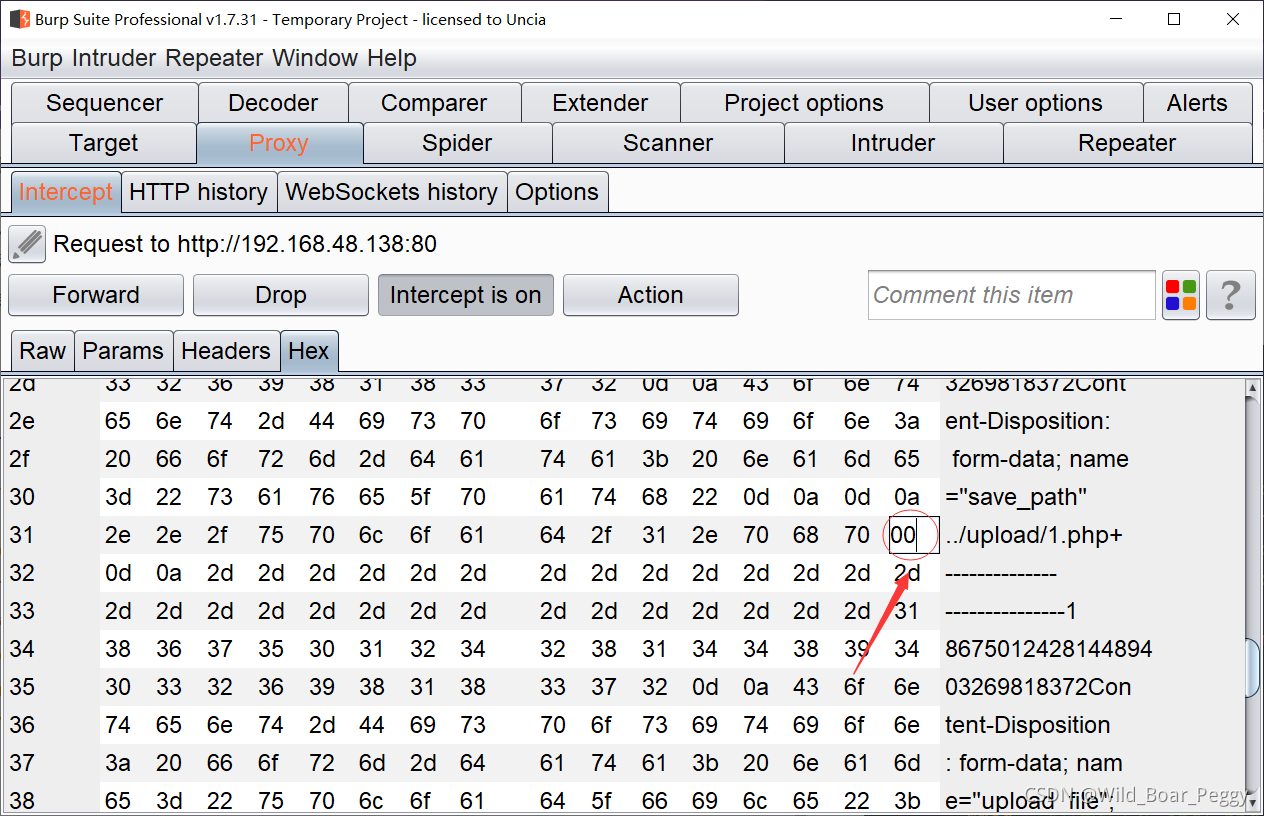Click the form-data; name ASCII cell in row 2f
1264x816 pixels.
pos(1040,459)
